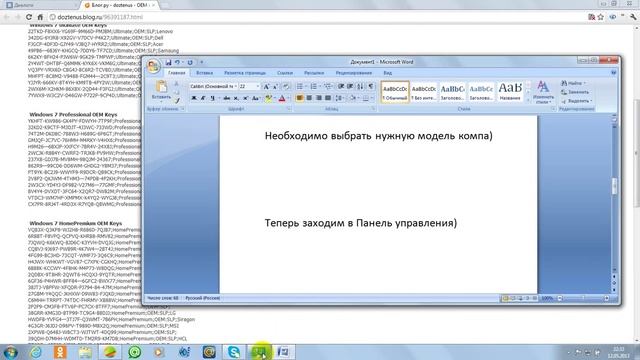Adjust the zoom slider in Word
This screenshot has height=360, width=640.
[583, 299]
